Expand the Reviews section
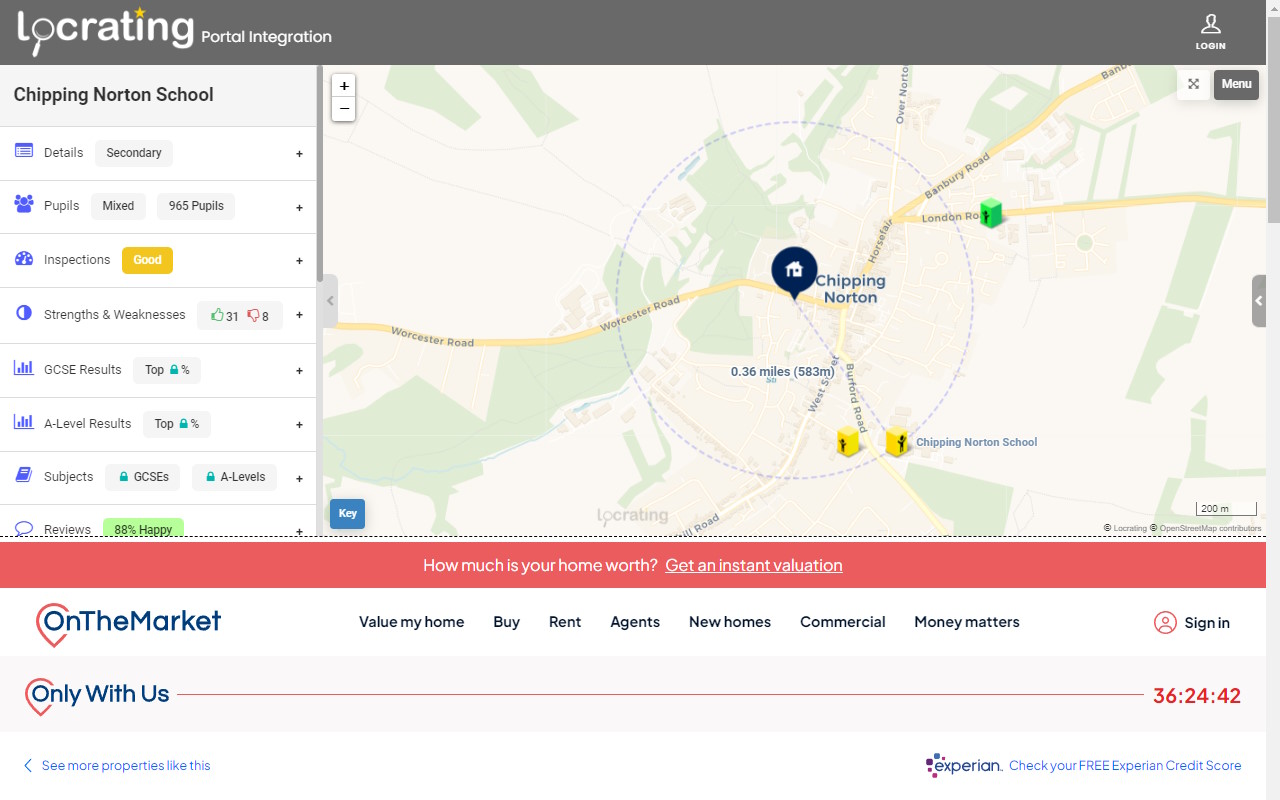 coord(298,531)
